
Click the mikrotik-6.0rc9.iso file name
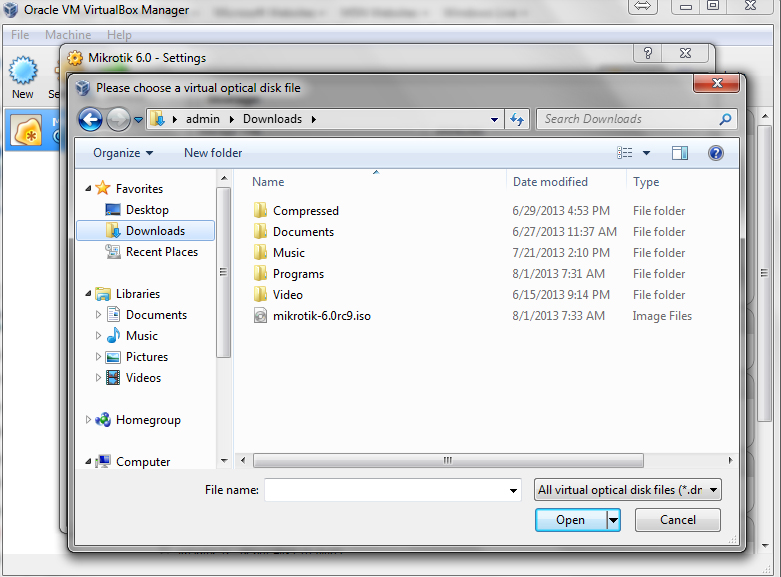point(322,316)
